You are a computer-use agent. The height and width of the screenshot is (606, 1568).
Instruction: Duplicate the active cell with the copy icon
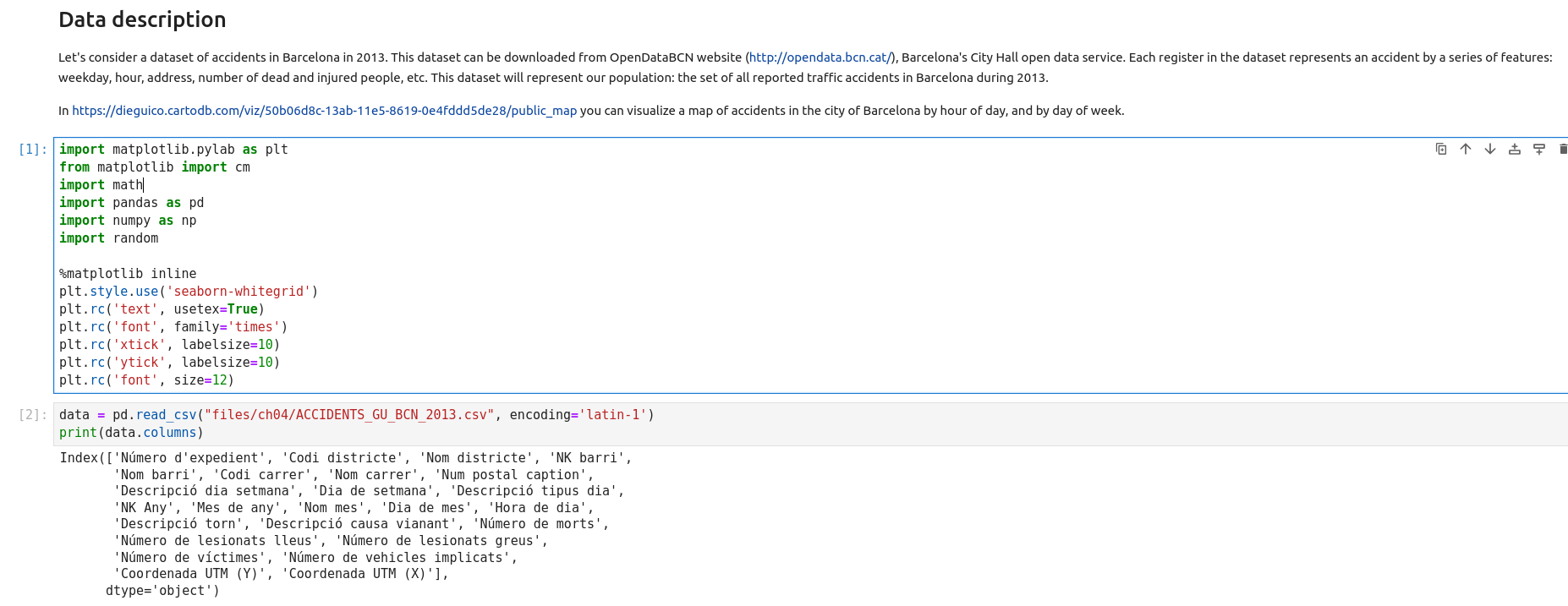(x=1441, y=149)
